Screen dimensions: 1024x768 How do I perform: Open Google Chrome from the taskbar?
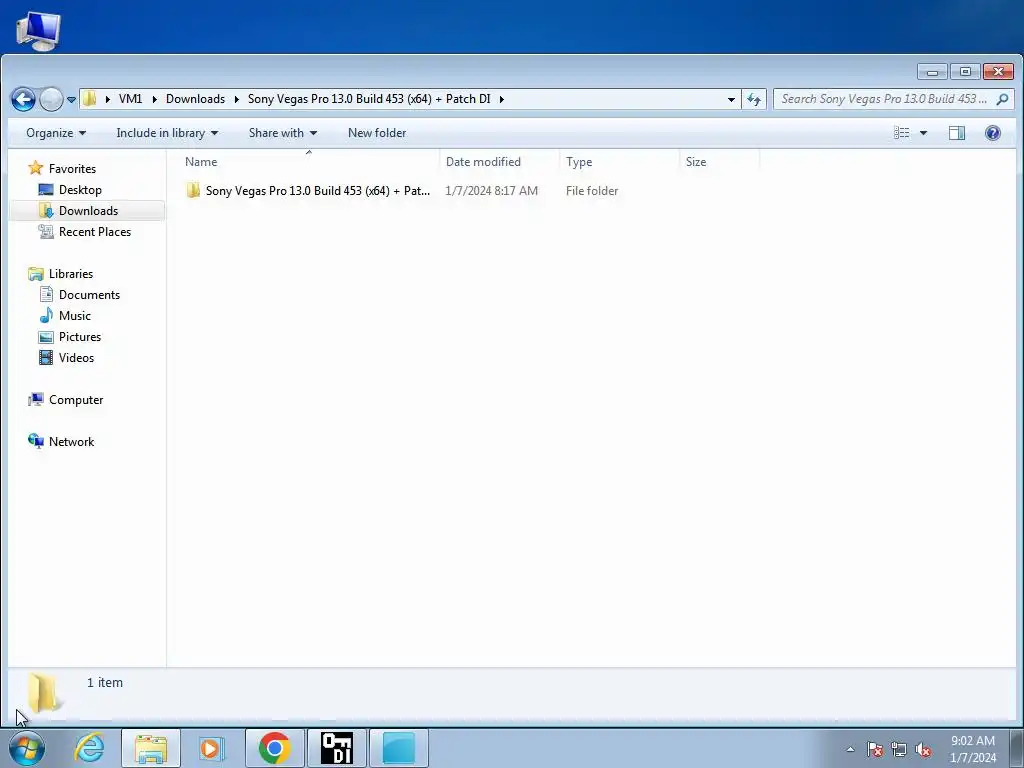click(x=274, y=748)
